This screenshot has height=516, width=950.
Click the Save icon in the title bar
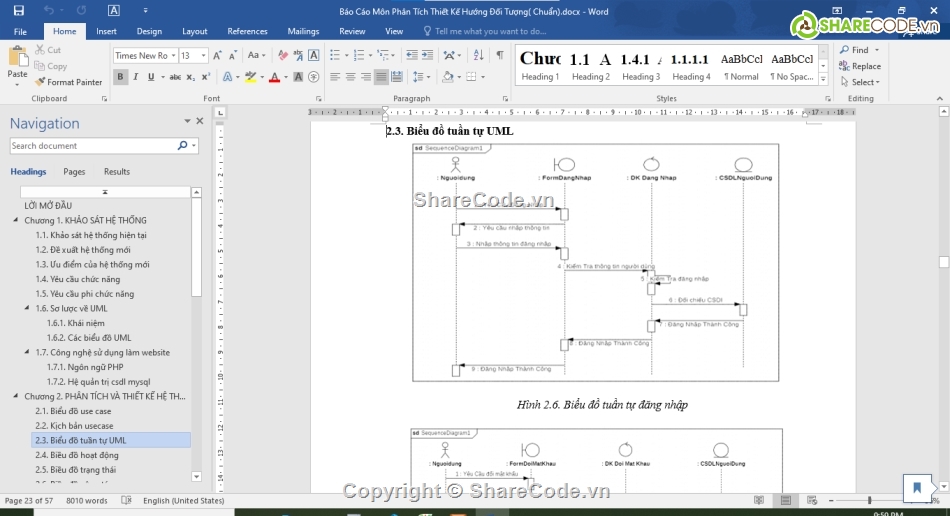[18, 11]
